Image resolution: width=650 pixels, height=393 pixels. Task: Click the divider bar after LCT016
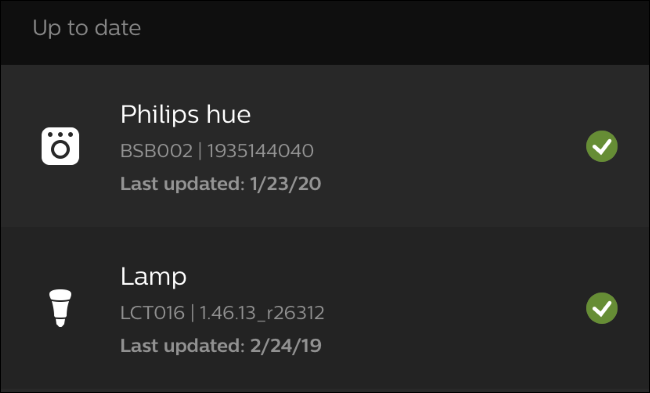click(x=192, y=313)
